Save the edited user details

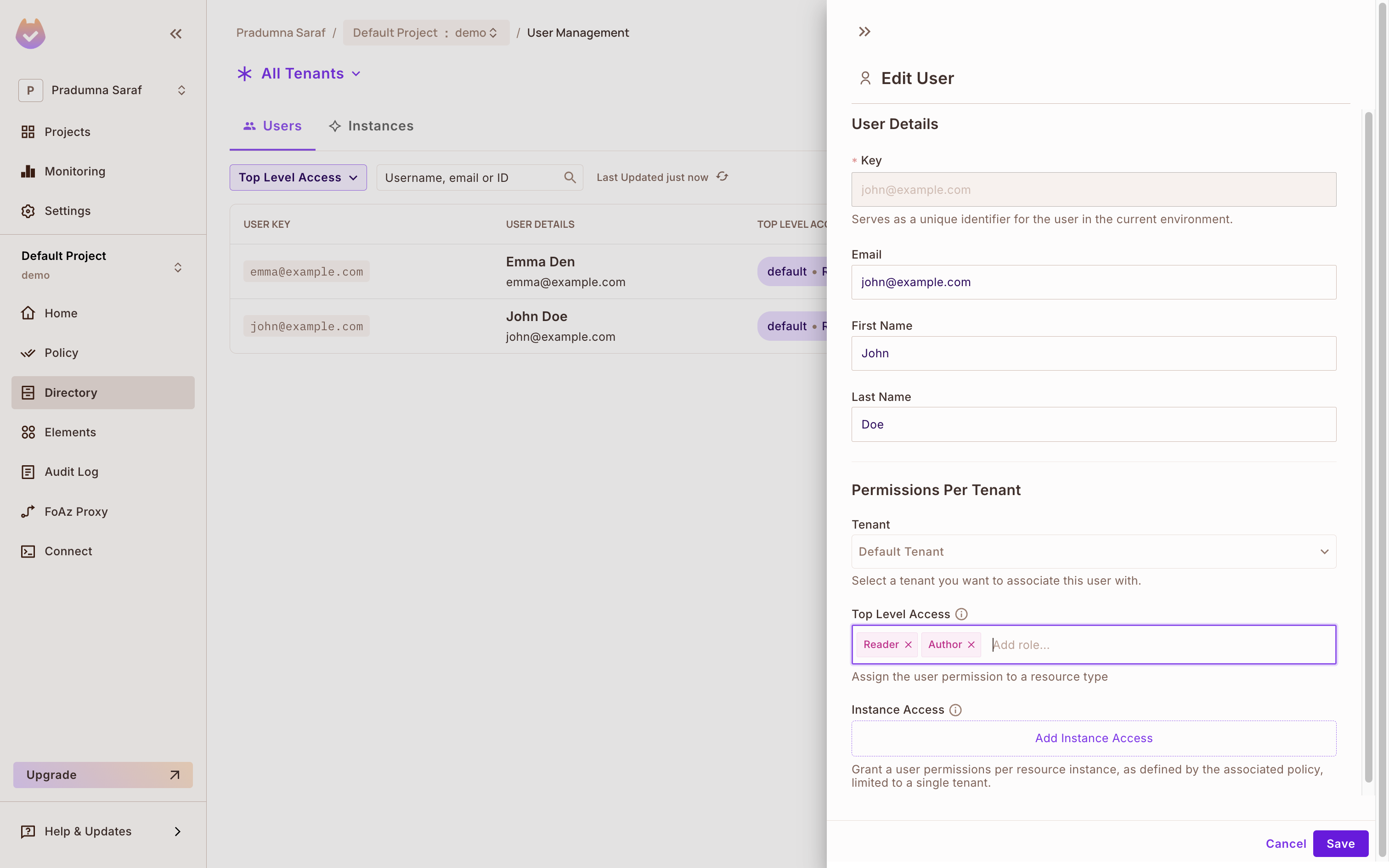[x=1340, y=843]
